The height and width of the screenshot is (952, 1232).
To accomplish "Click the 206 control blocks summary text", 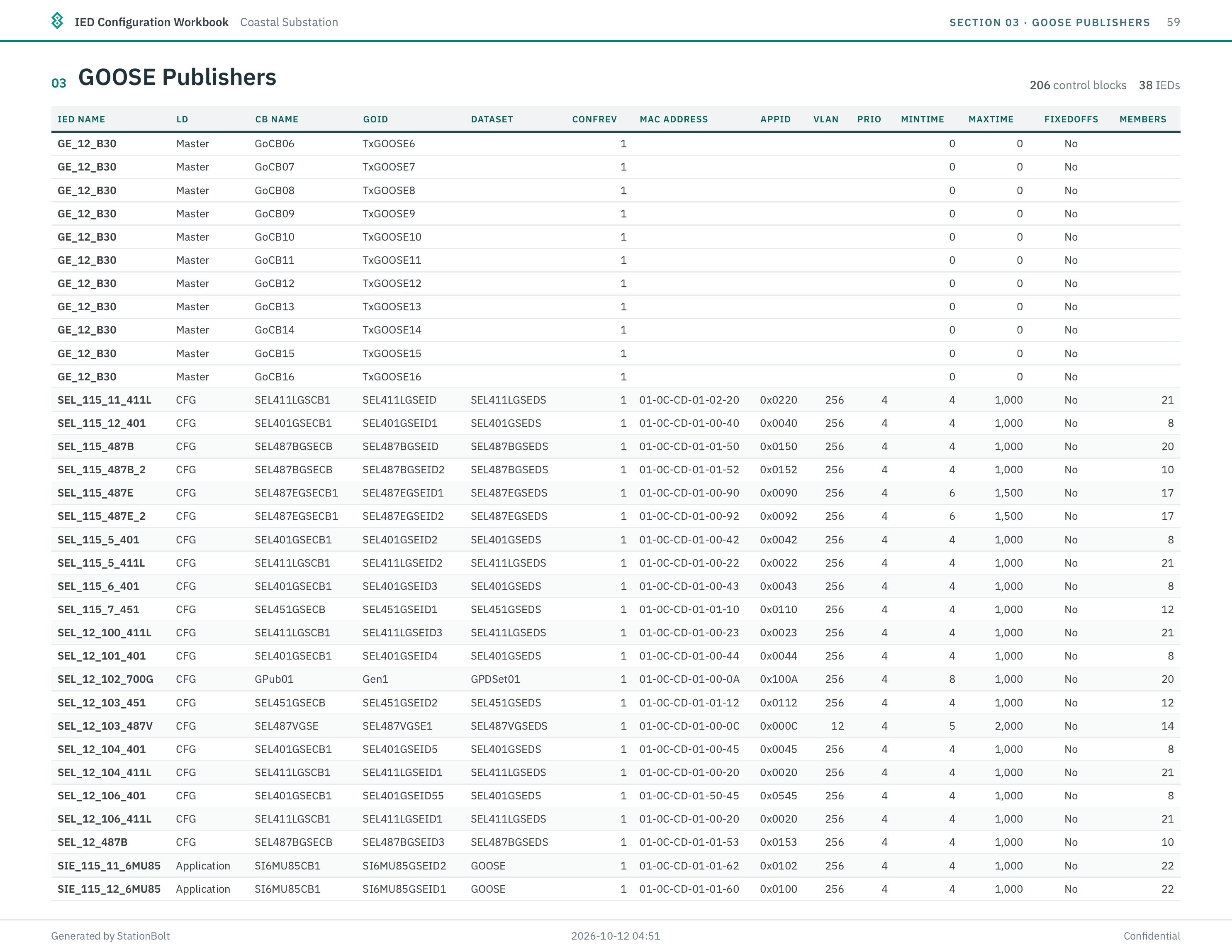I will click(x=1077, y=85).
